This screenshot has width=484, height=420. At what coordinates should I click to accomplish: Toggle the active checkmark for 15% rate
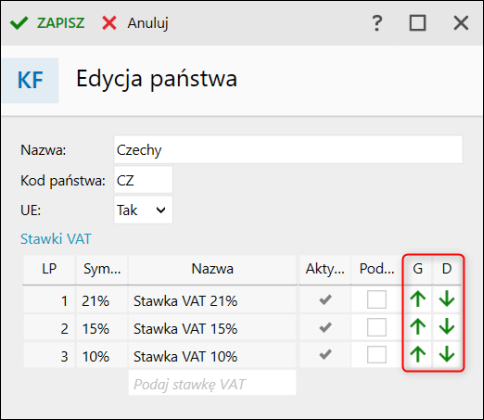point(325,328)
